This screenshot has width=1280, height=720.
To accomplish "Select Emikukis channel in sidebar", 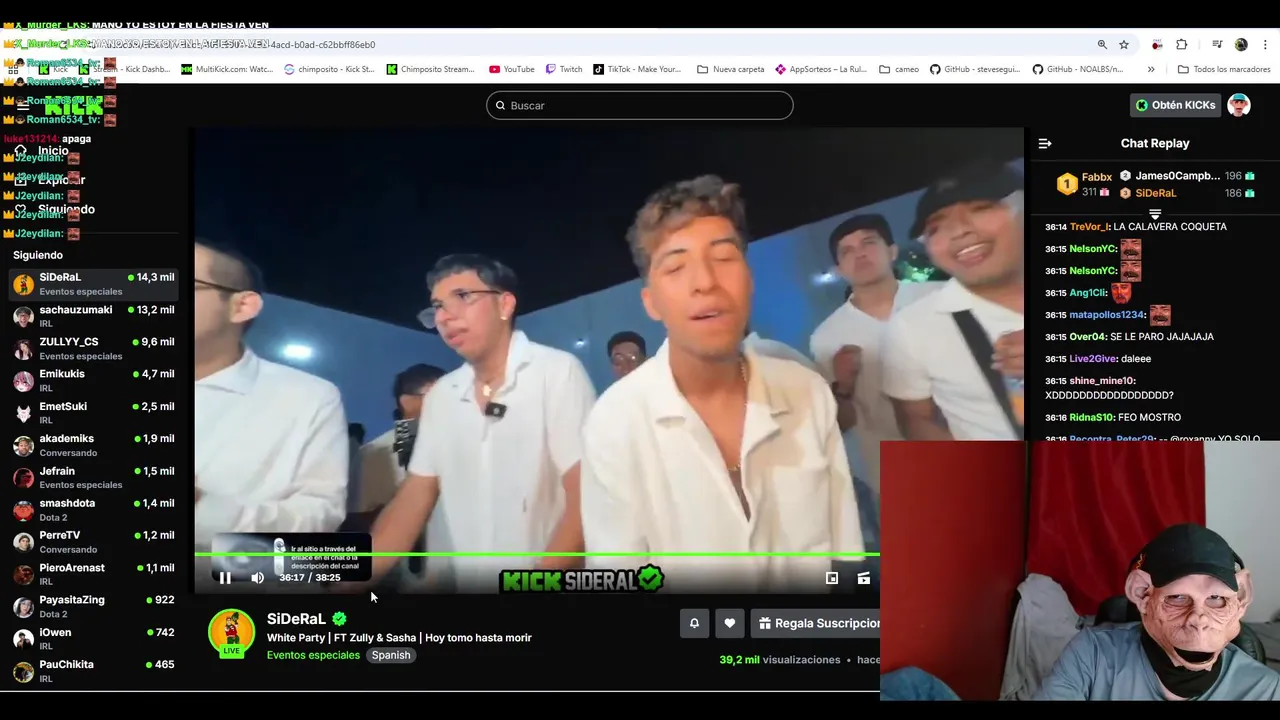I will [94, 380].
